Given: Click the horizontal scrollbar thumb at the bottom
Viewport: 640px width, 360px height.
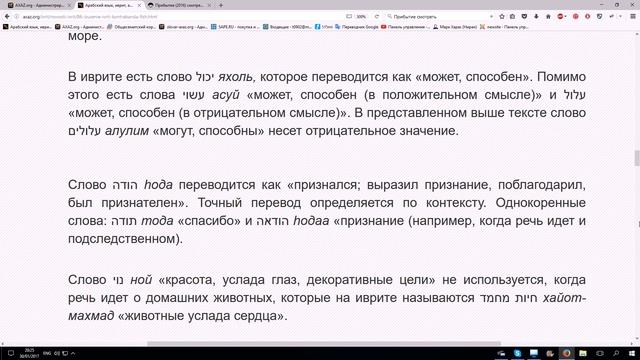Looking at the screenshot, I should (x=324, y=344).
